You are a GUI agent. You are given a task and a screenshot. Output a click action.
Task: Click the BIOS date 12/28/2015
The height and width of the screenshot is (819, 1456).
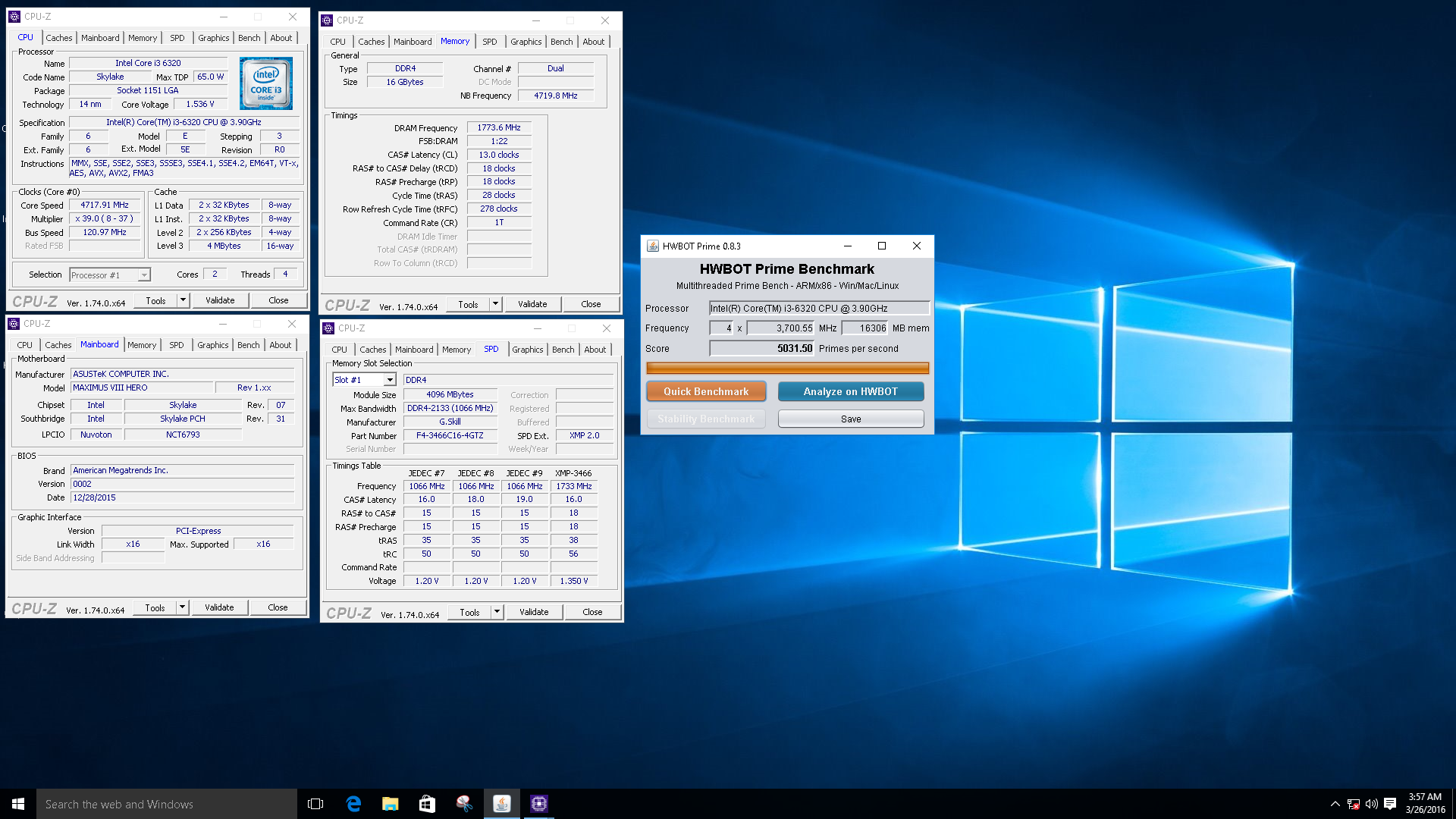tap(182, 497)
